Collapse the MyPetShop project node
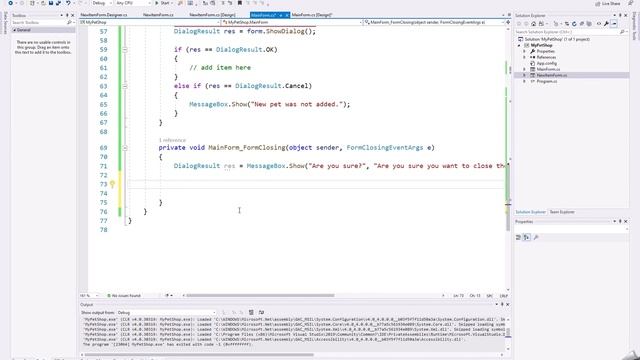 point(519,45)
